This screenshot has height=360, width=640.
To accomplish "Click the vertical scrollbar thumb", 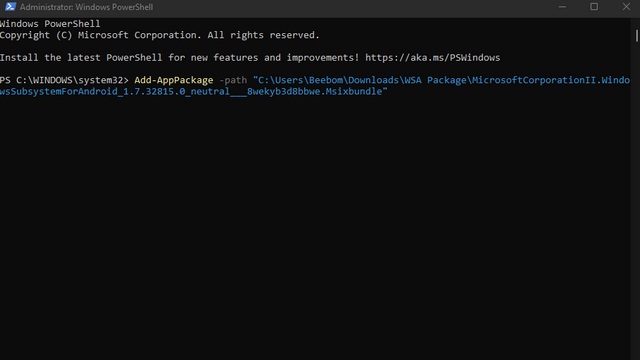I will tap(636, 36).
